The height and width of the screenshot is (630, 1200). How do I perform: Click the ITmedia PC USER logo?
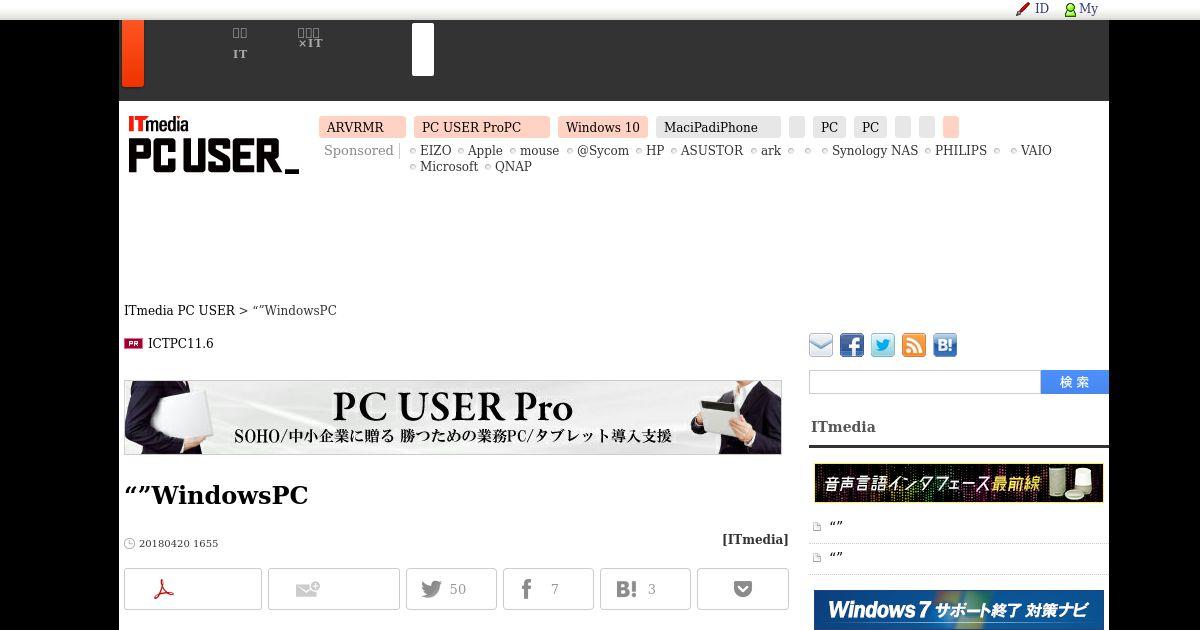(x=214, y=145)
